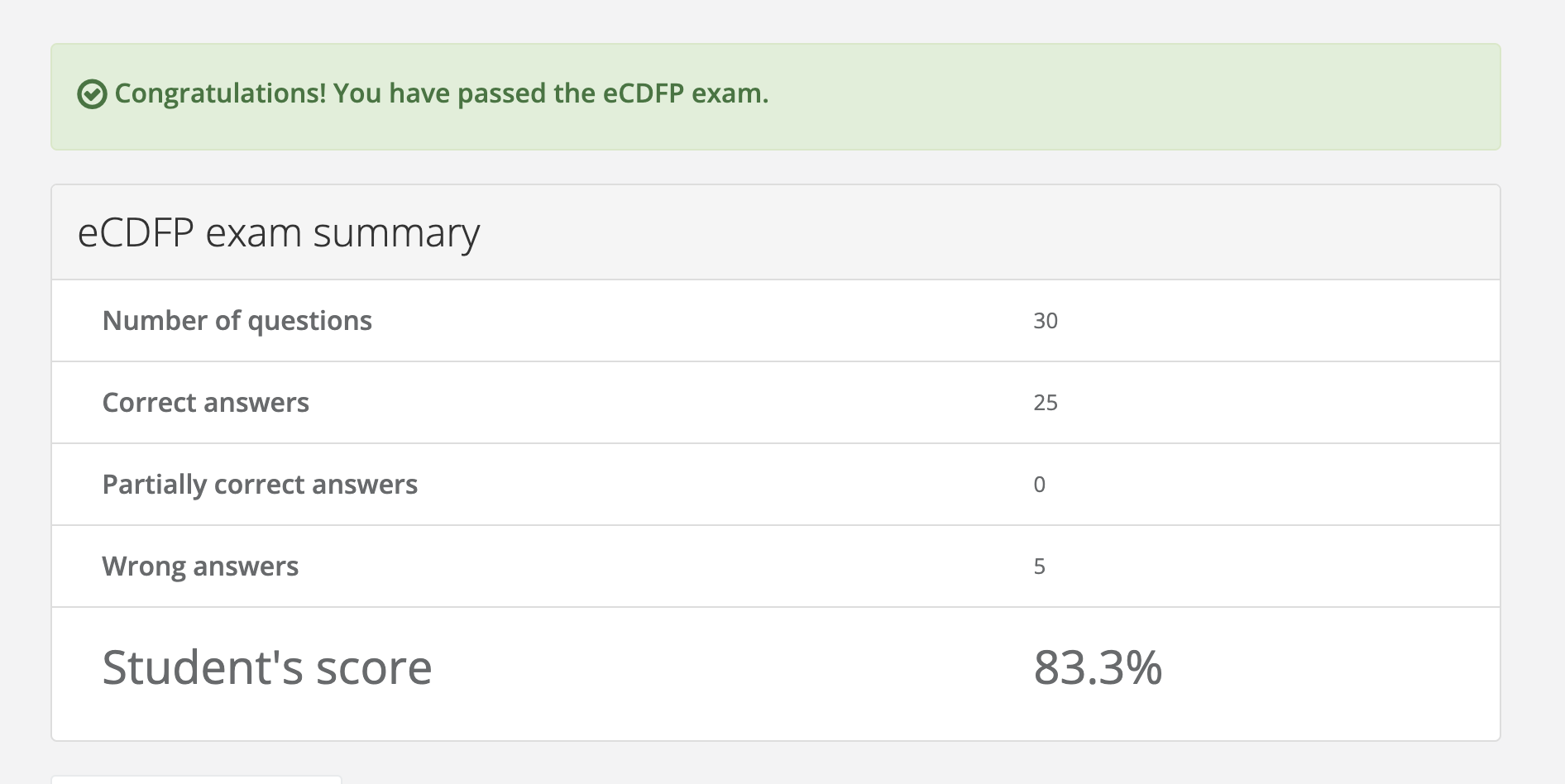Viewport: 1565px width, 784px height.
Task: Click the value 30 for number of questions
Action: click(x=1046, y=321)
